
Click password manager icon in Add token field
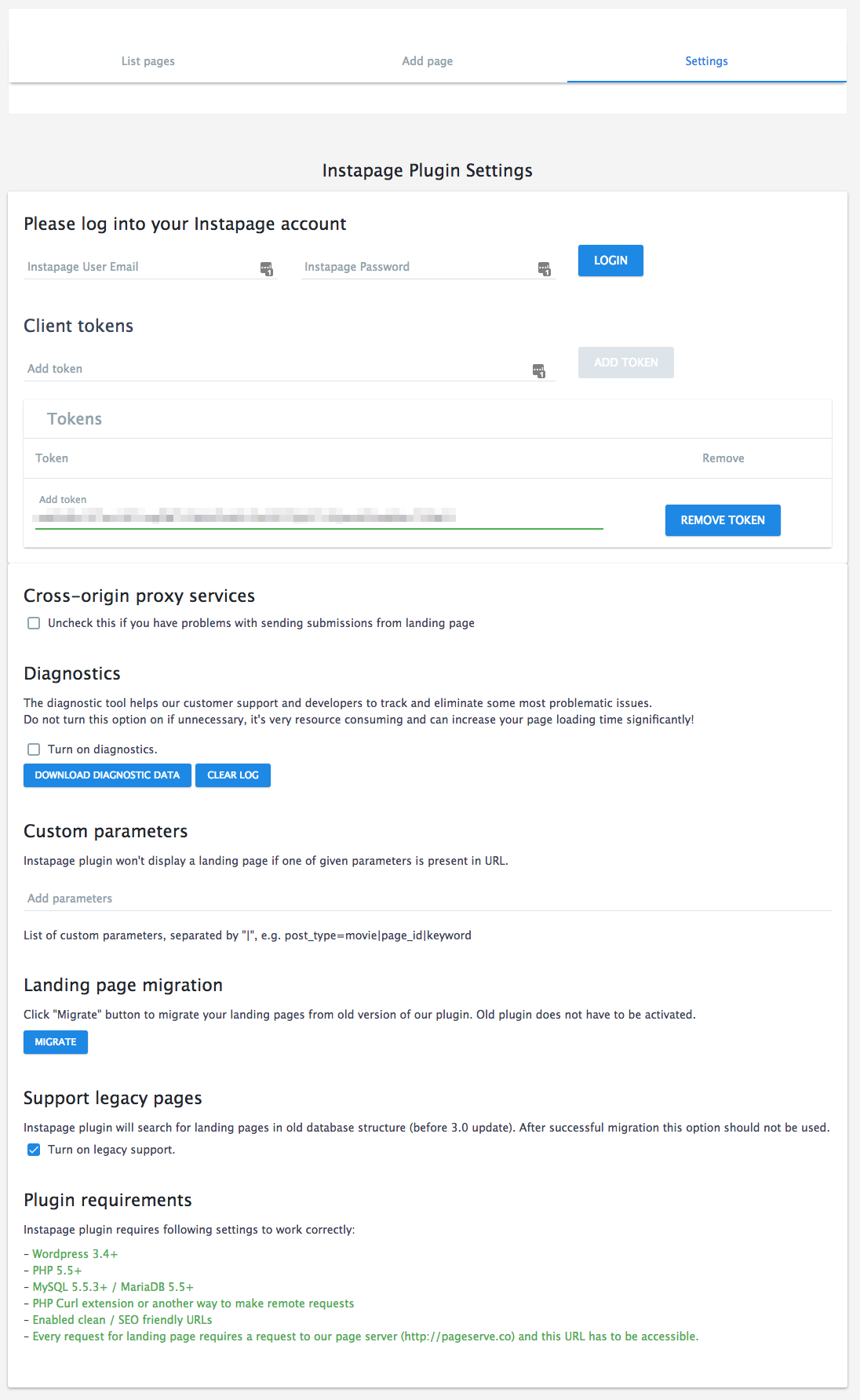coord(539,371)
